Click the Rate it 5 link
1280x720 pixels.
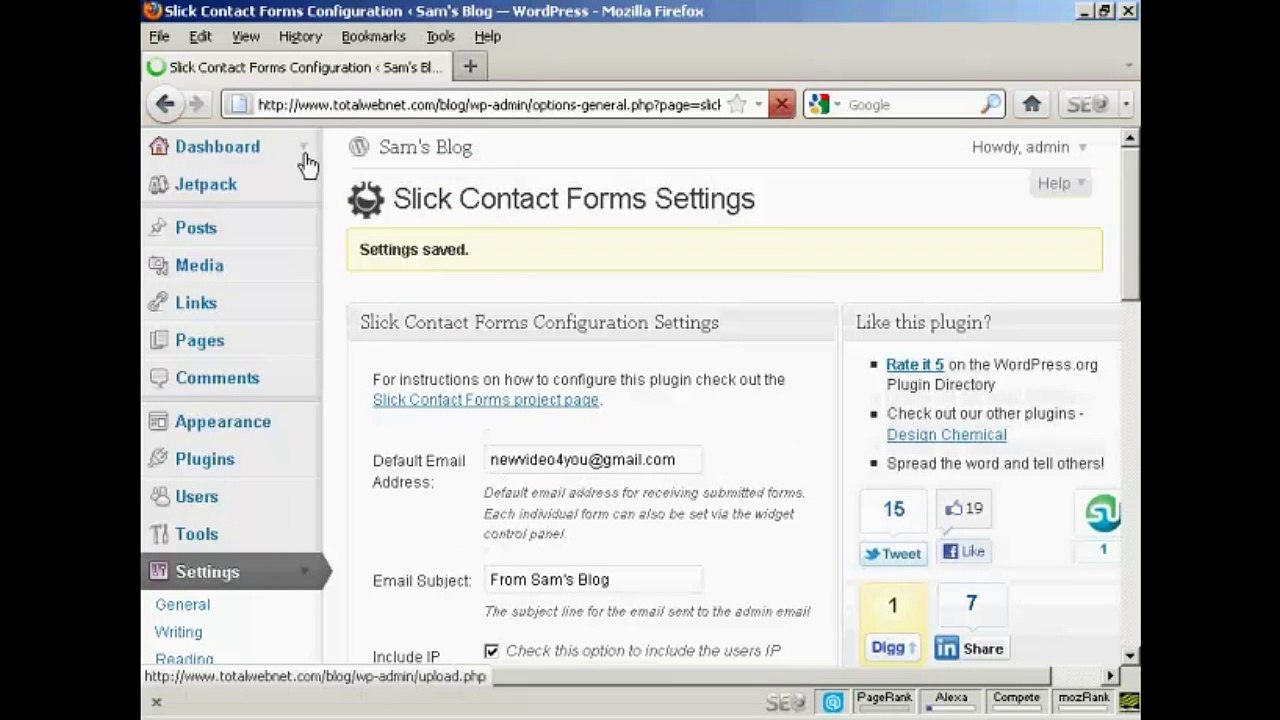coord(915,365)
